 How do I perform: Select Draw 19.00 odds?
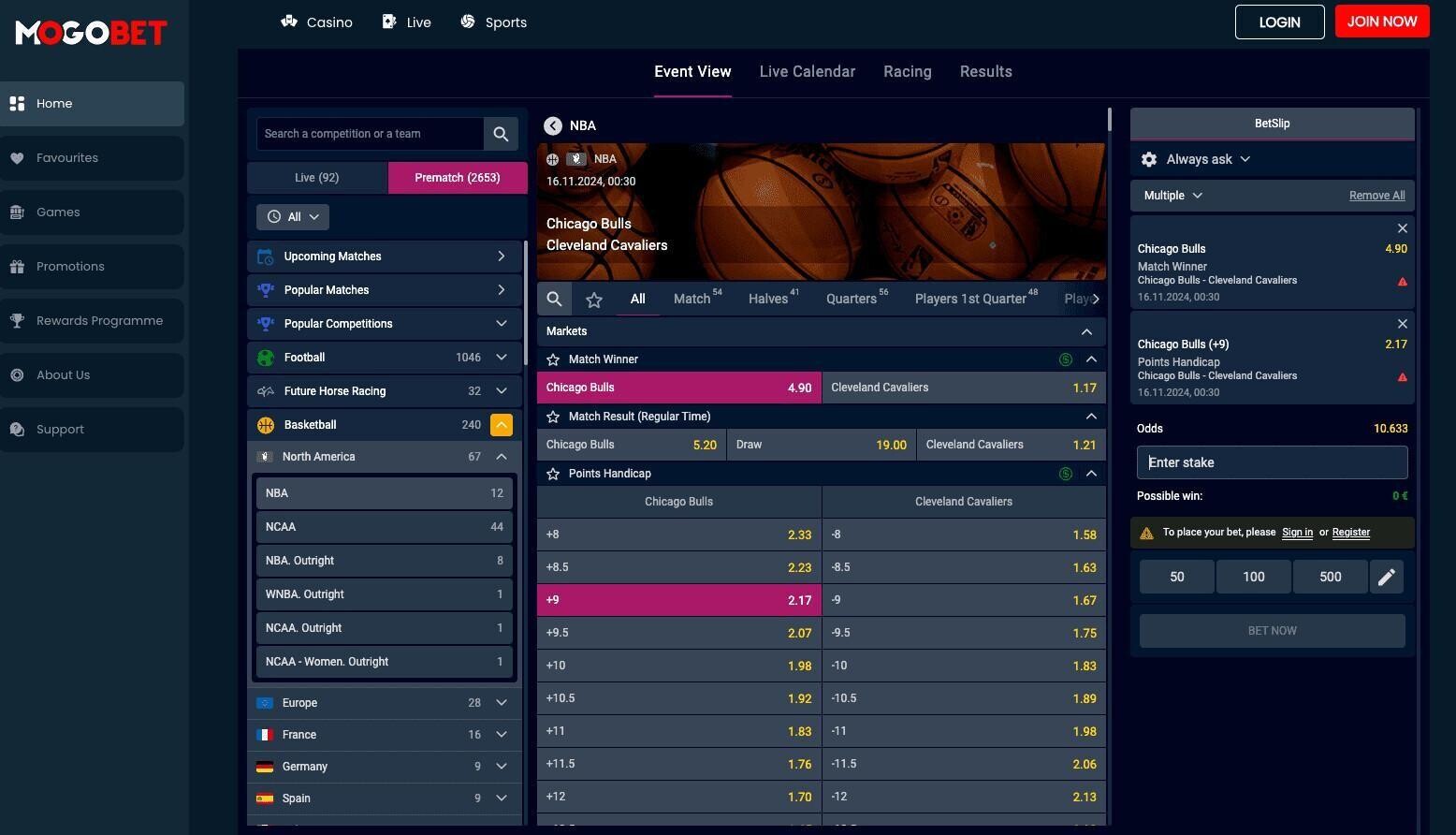tap(822, 445)
